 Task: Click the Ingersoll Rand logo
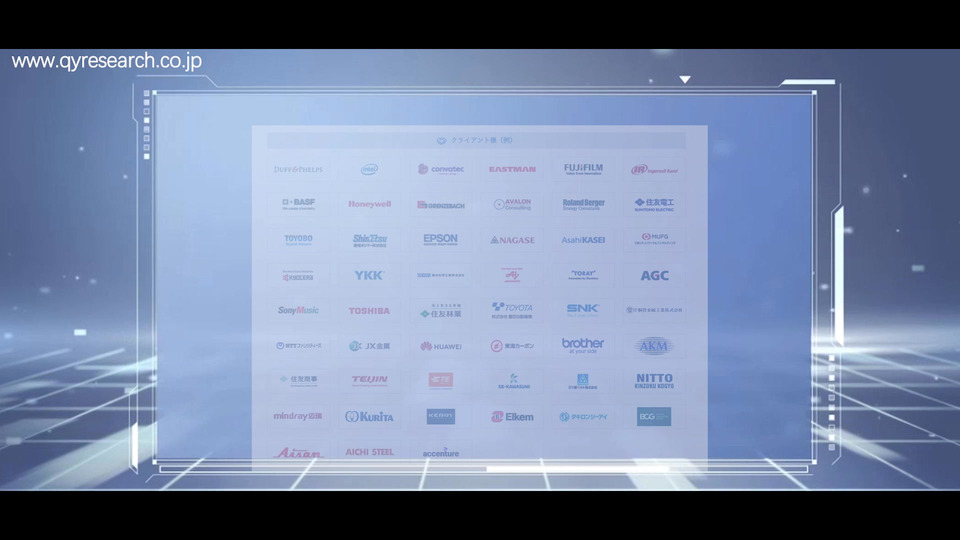pyautogui.click(x=654, y=170)
